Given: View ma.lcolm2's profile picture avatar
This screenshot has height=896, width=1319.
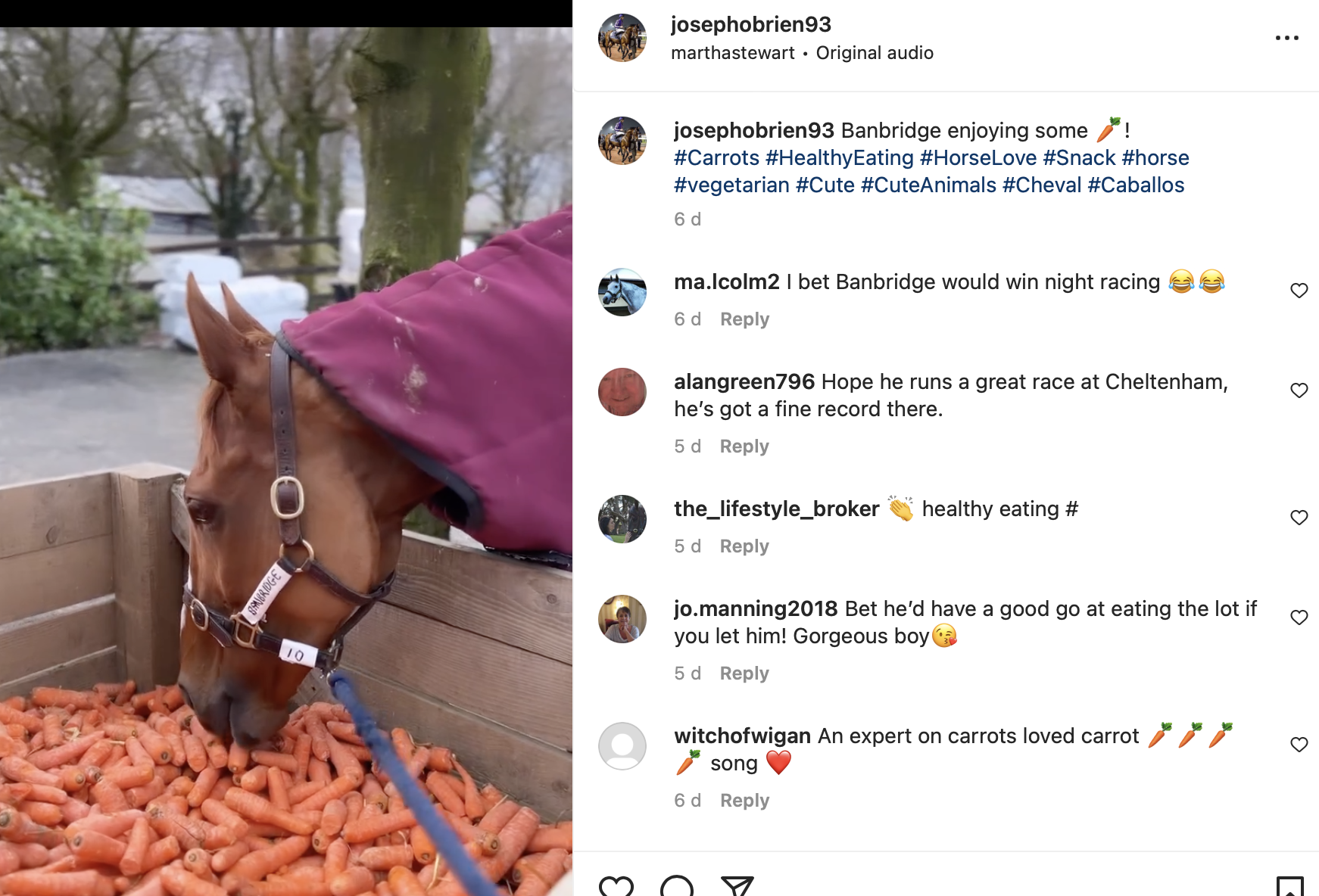Looking at the screenshot, I should [x=622, y=292].
